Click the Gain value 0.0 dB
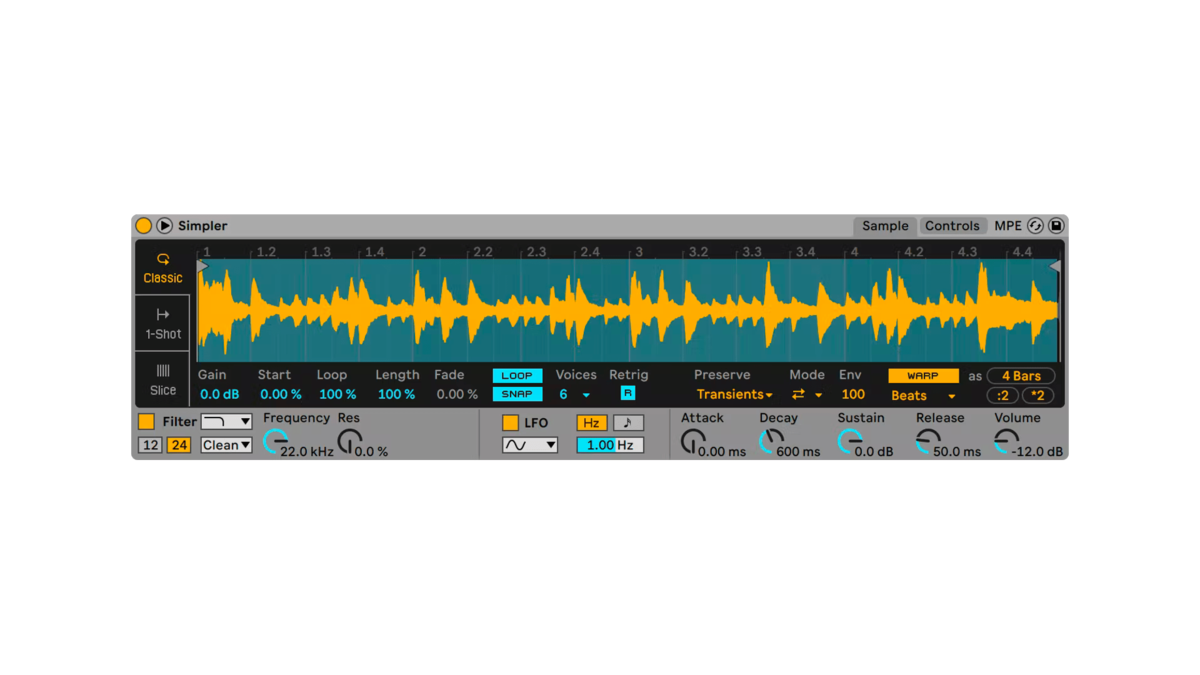This screenshot has width=1200, height=675. 219,395
